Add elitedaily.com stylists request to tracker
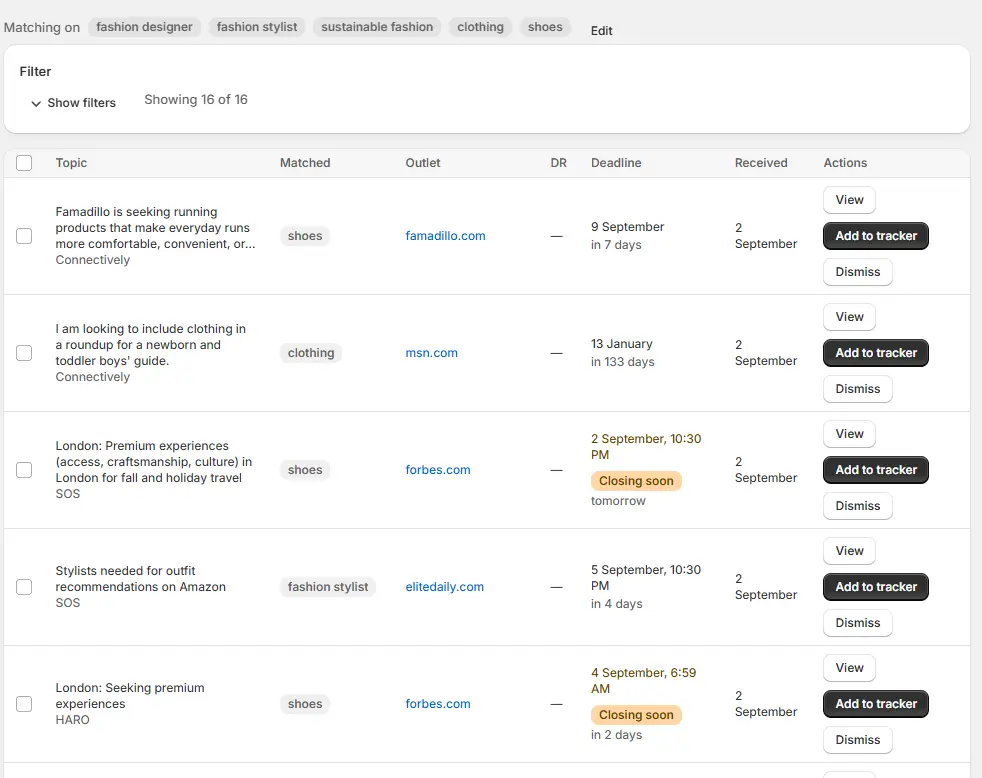Viewport: 982px width, 778px height. [x=876, y=587]
